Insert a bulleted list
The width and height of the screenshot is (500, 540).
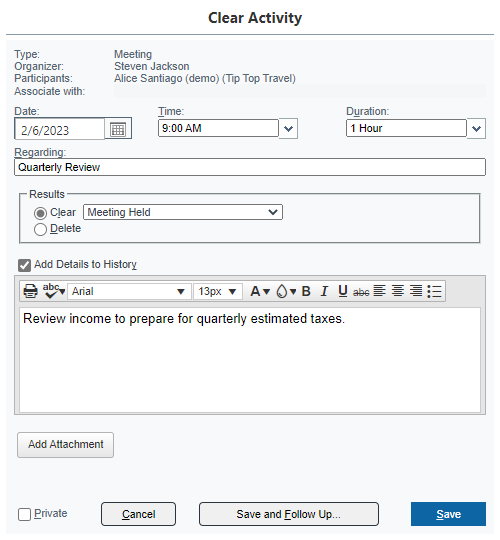point(435,291)
